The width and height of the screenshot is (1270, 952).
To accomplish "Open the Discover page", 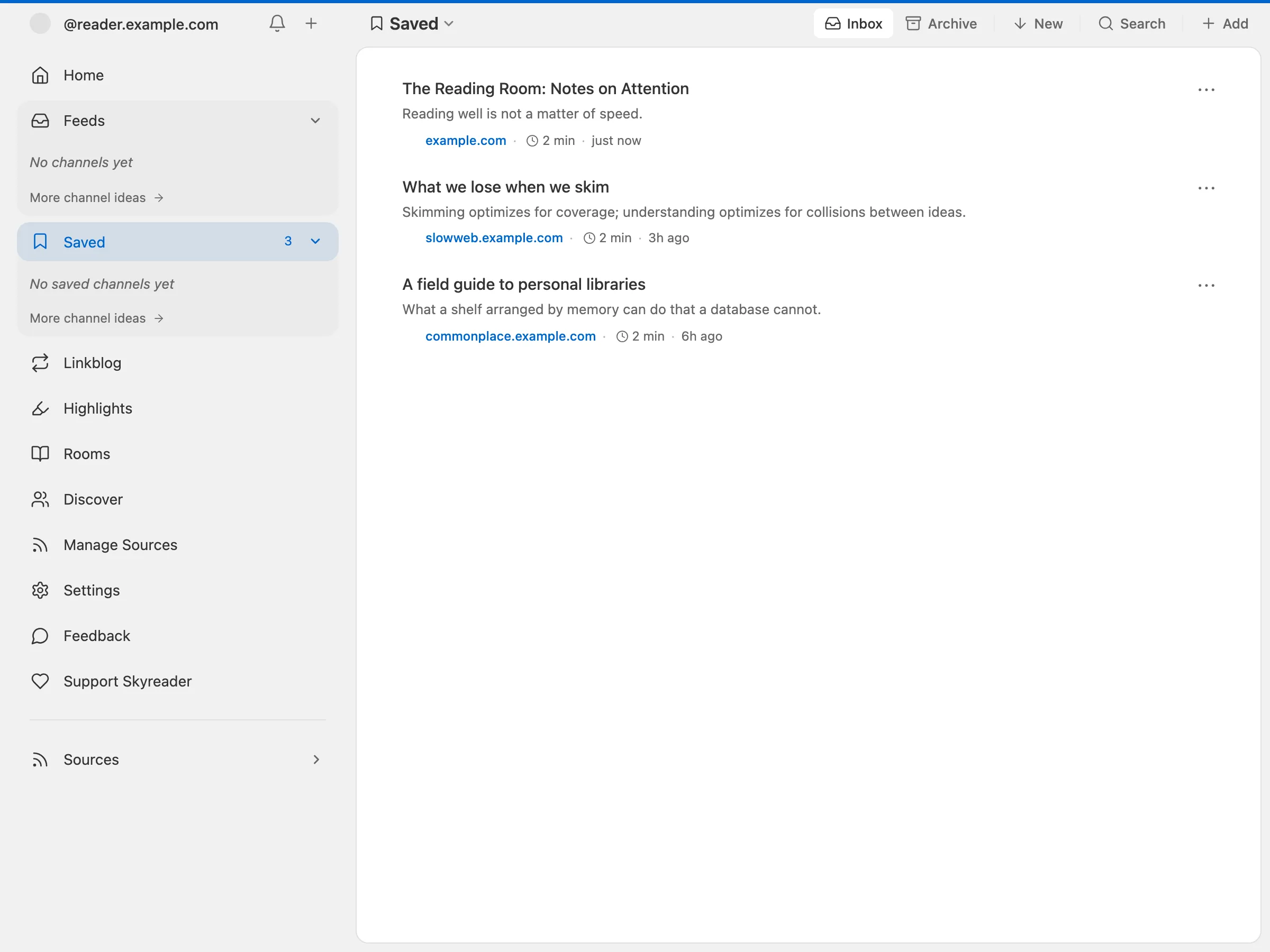I will coord(177,499).
